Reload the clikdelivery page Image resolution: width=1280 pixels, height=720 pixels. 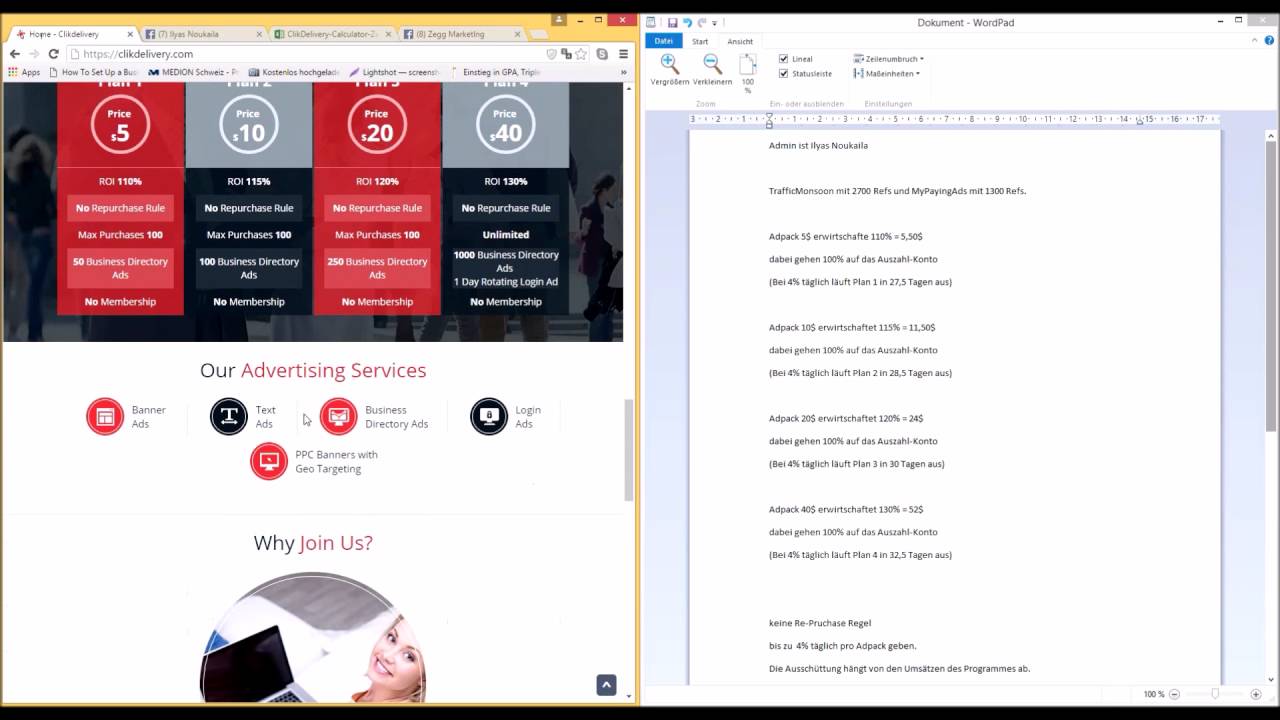[x=54, y=54]
